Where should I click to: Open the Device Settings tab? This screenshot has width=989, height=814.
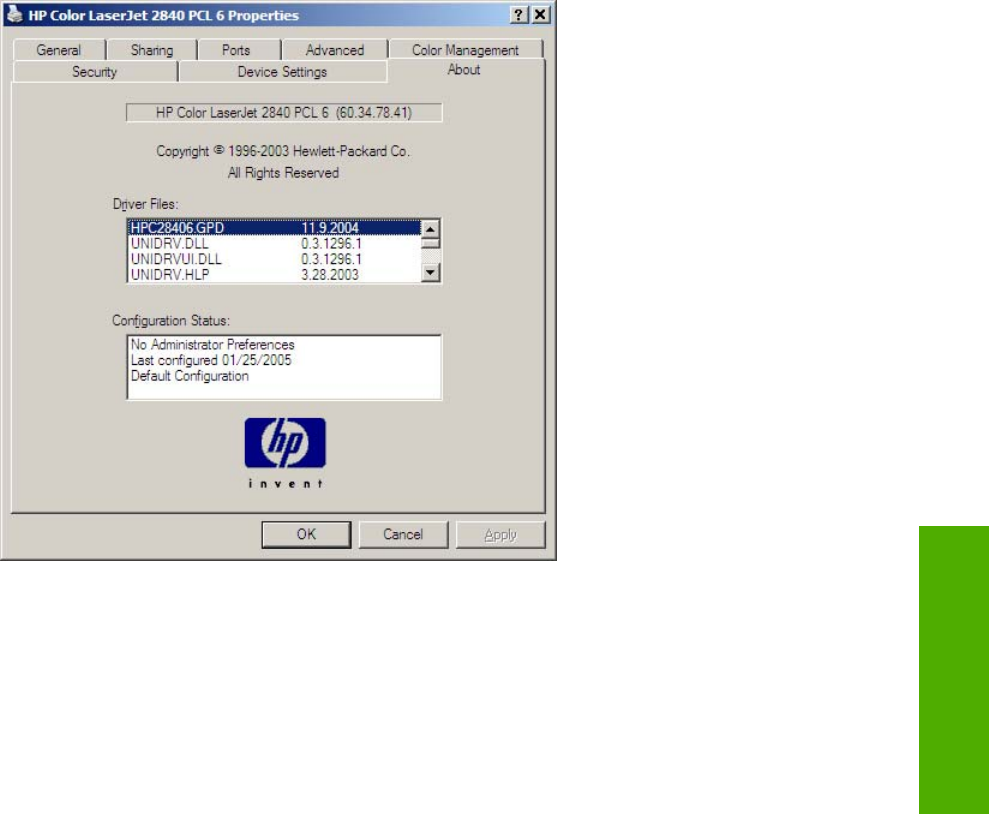[282, 72]
